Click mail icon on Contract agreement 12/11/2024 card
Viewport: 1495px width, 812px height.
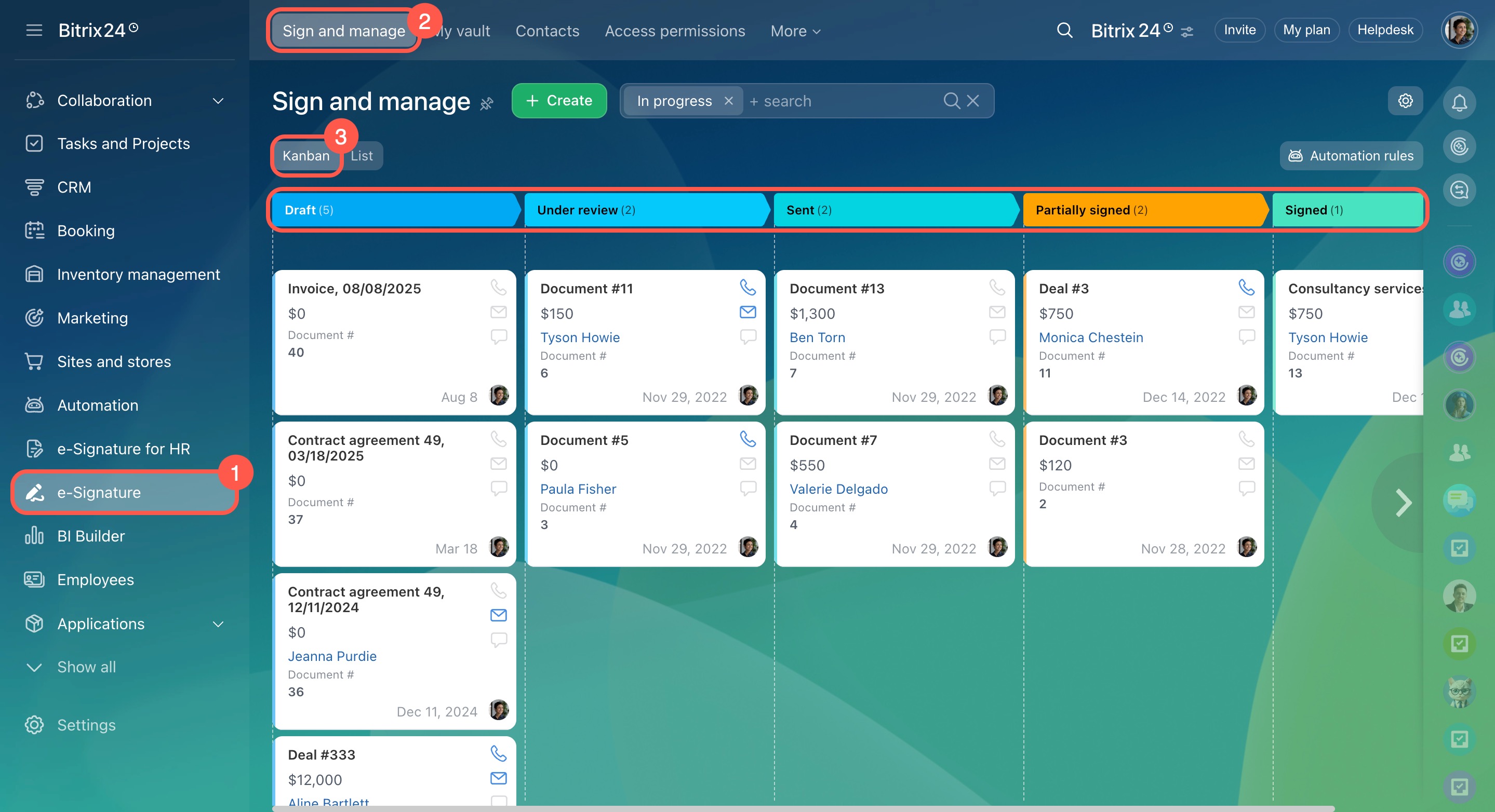[499, 615]
